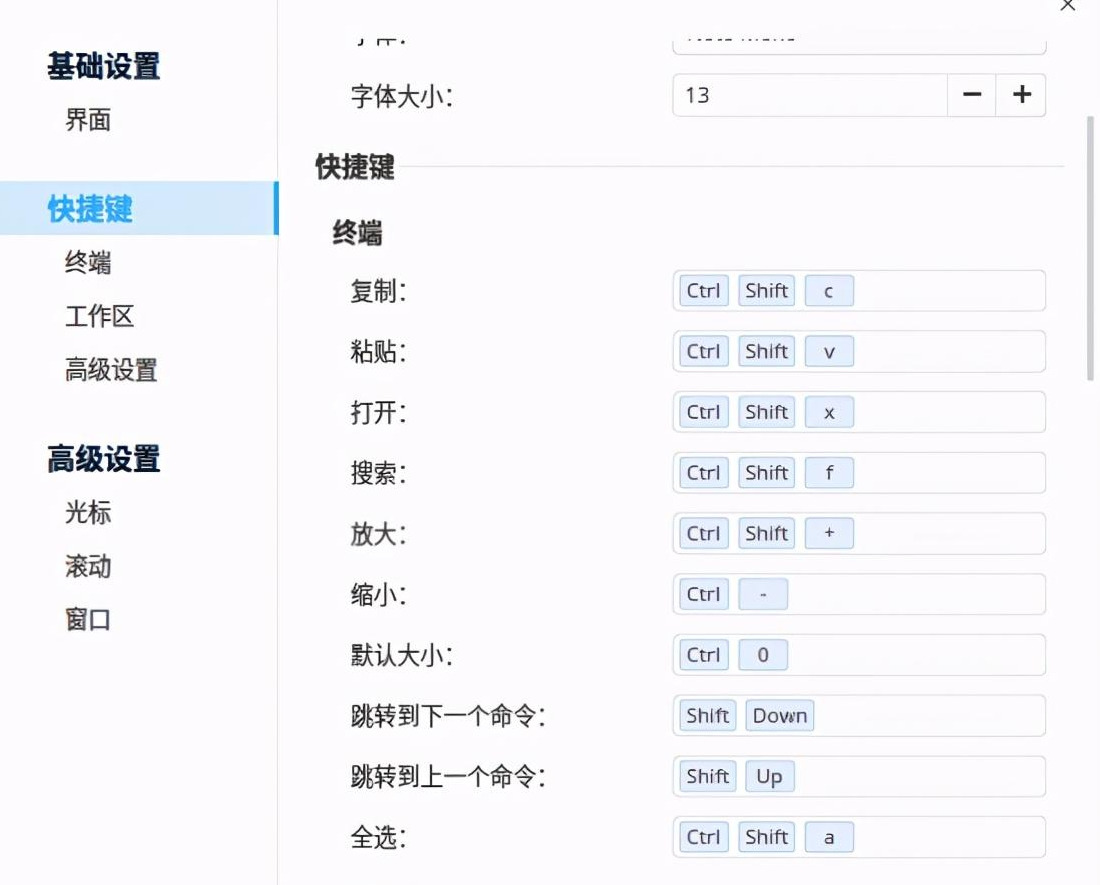Select 高级设置 sub-item under 快捷键
This screenshot has height=885, width=1100.
[x=111, y=370]
